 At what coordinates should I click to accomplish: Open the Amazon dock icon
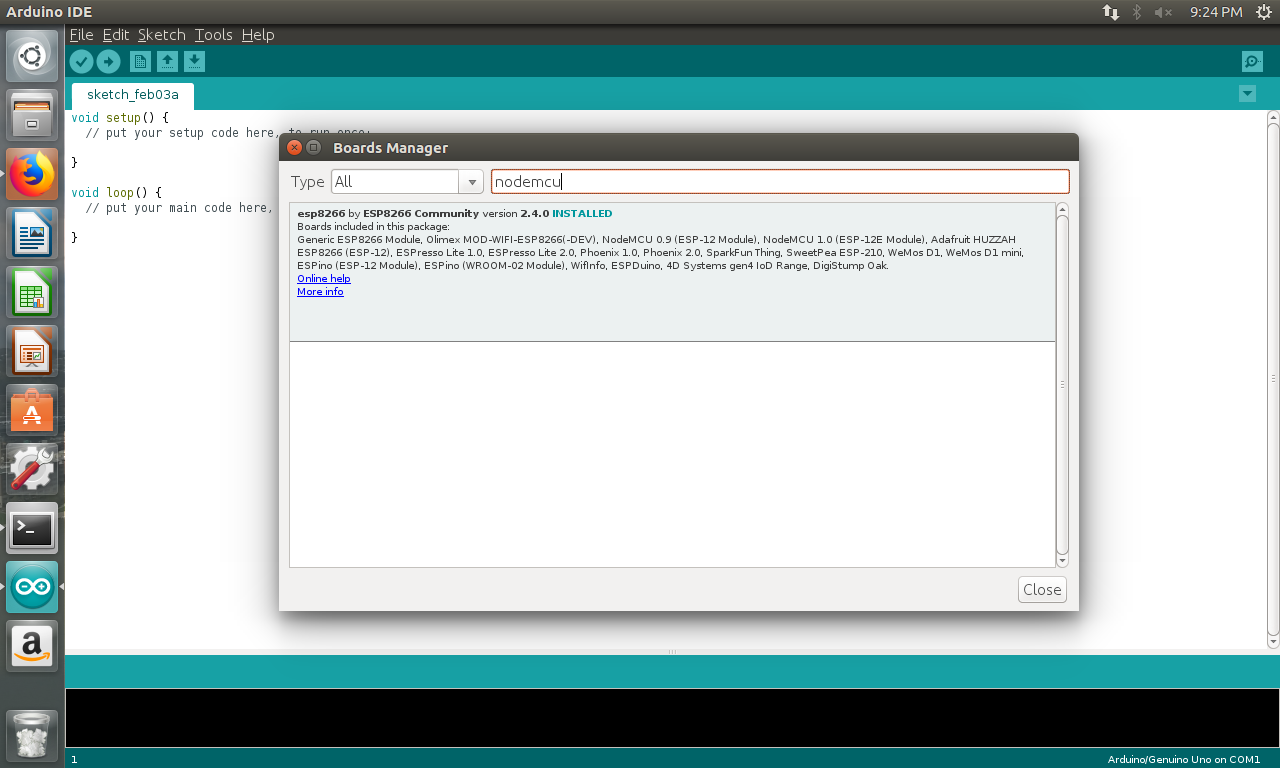(32, 646)
